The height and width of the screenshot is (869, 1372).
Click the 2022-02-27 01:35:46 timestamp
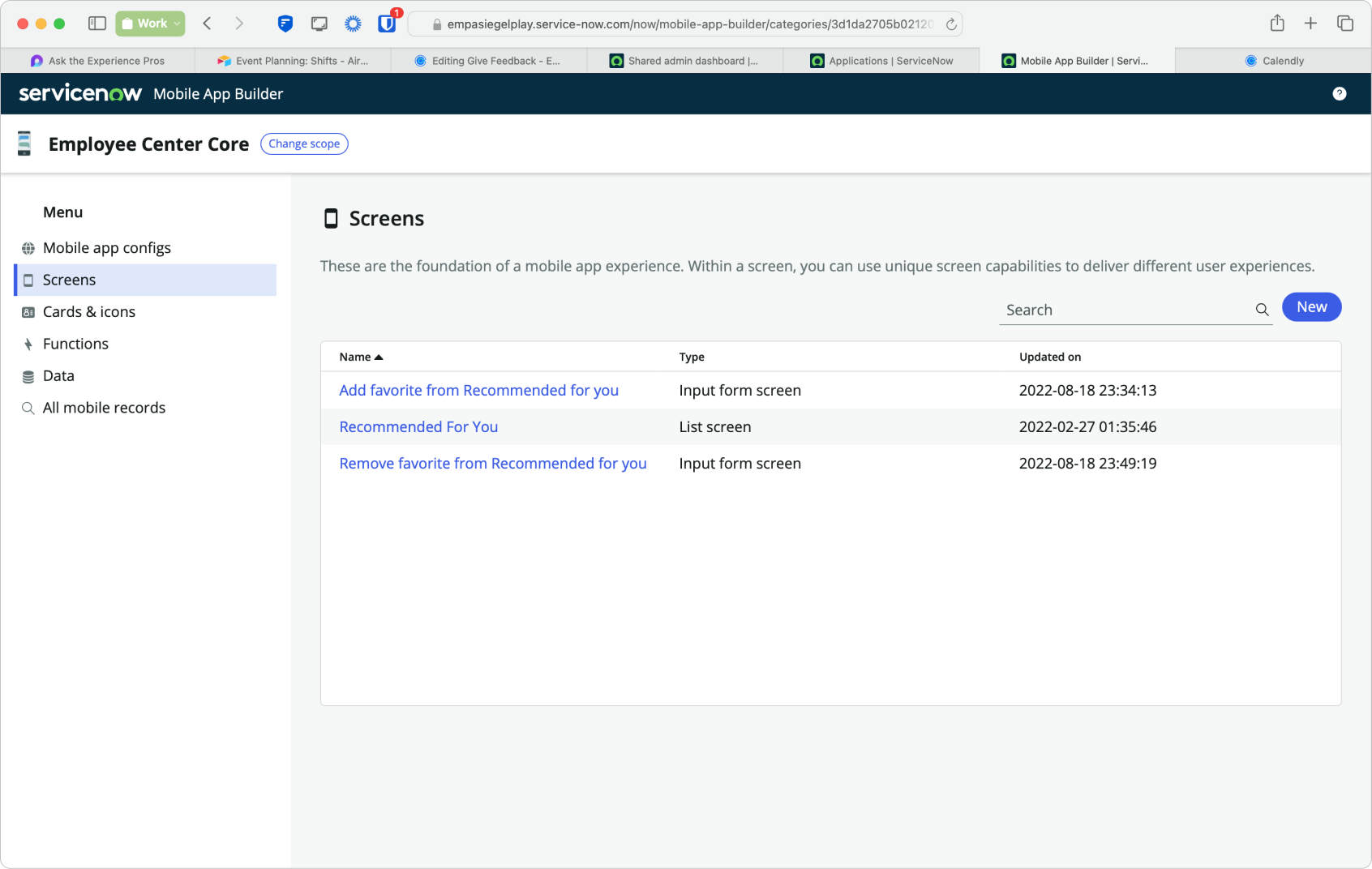(x=1087, y=427)
